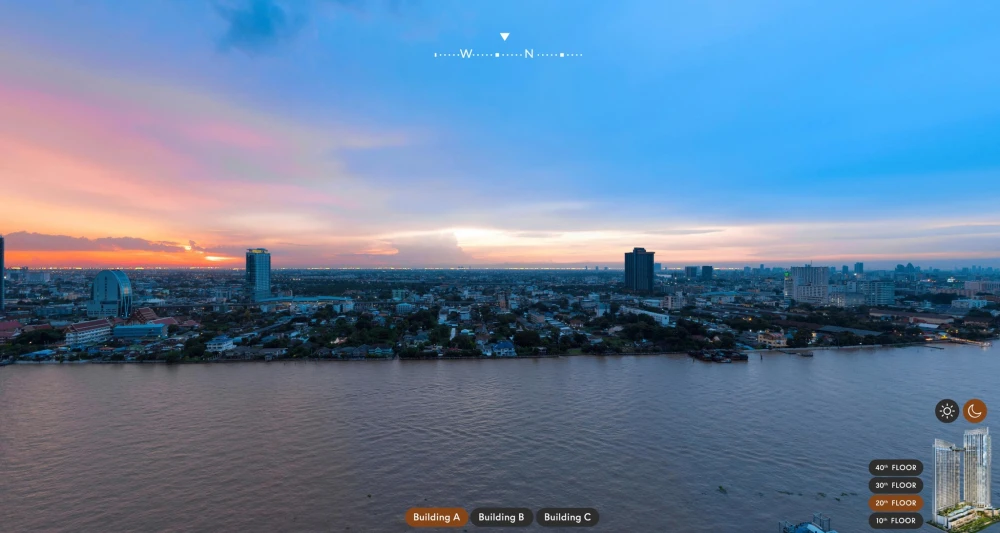Click the compass pointer triangle

pyautogui.click(x=504, y=37)
